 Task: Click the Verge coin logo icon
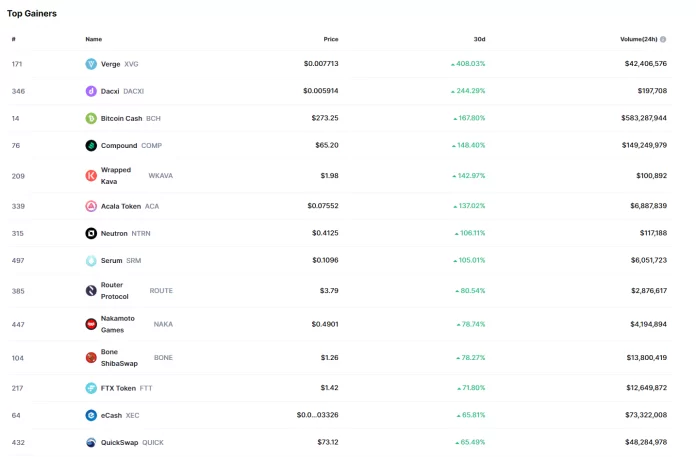point(91,64)
